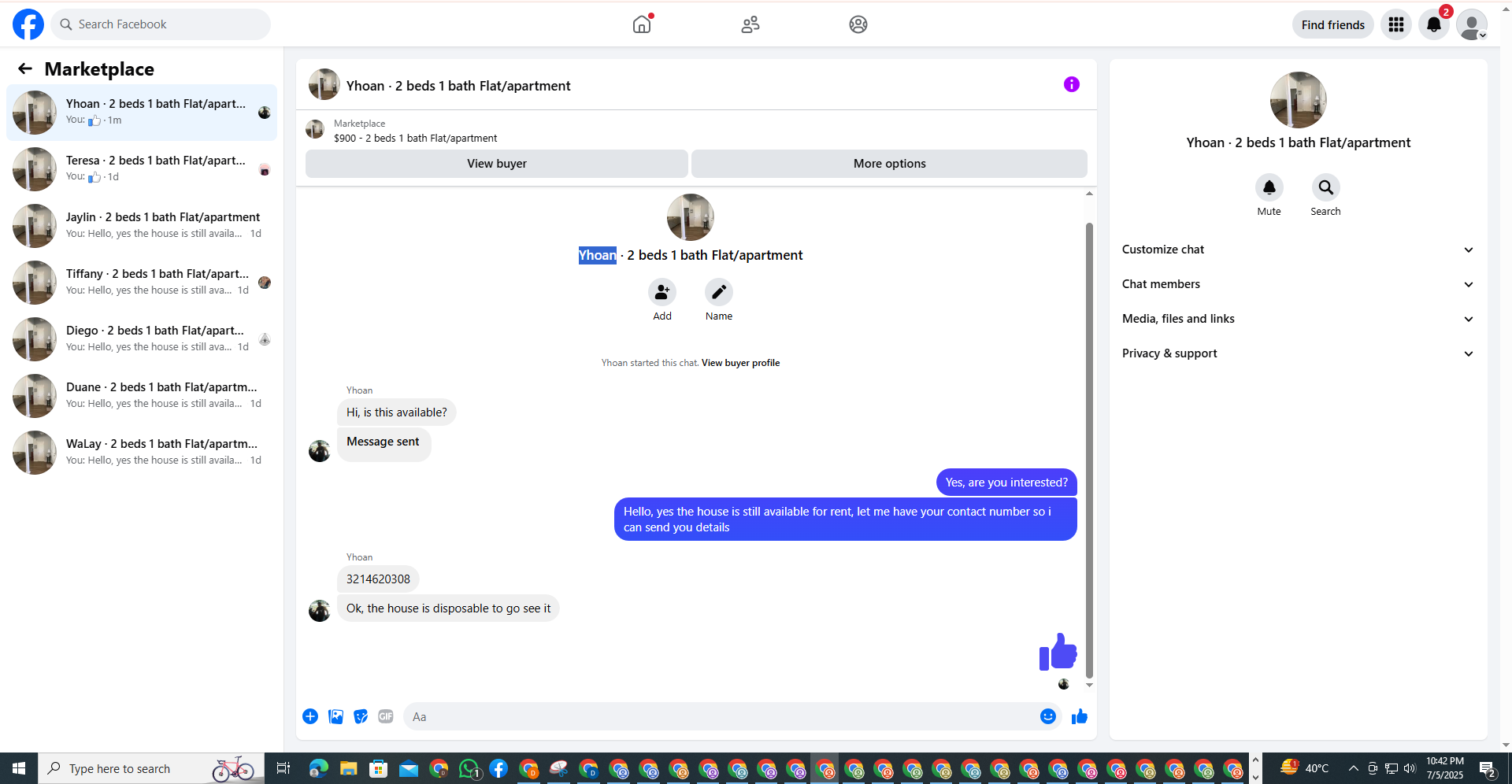This screenshot has height=784, width=1512.
Task: Expand Customize chat section
Action: 1299,250
